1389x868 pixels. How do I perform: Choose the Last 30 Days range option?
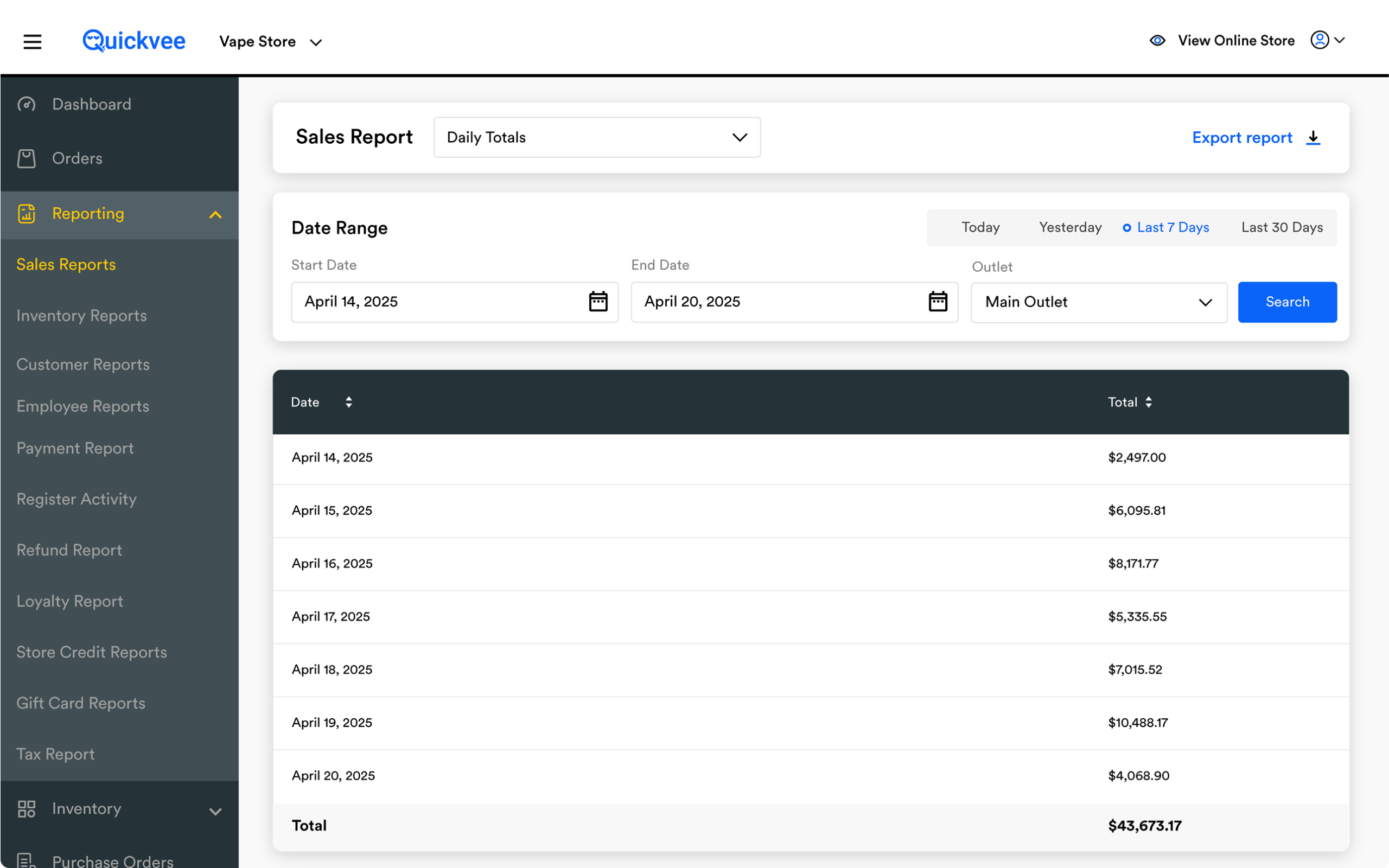[1282, 227]
